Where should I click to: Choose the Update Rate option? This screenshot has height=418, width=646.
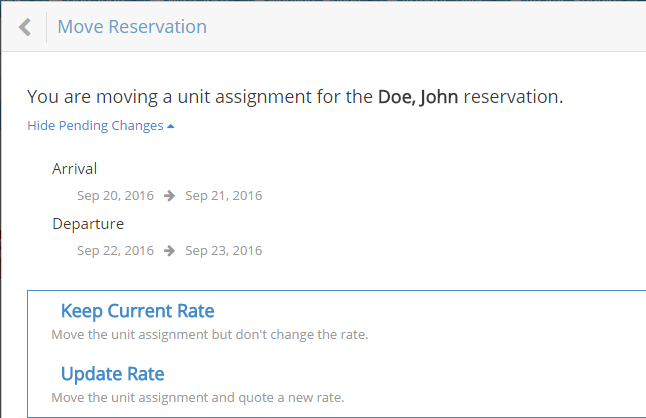[112, 374]
